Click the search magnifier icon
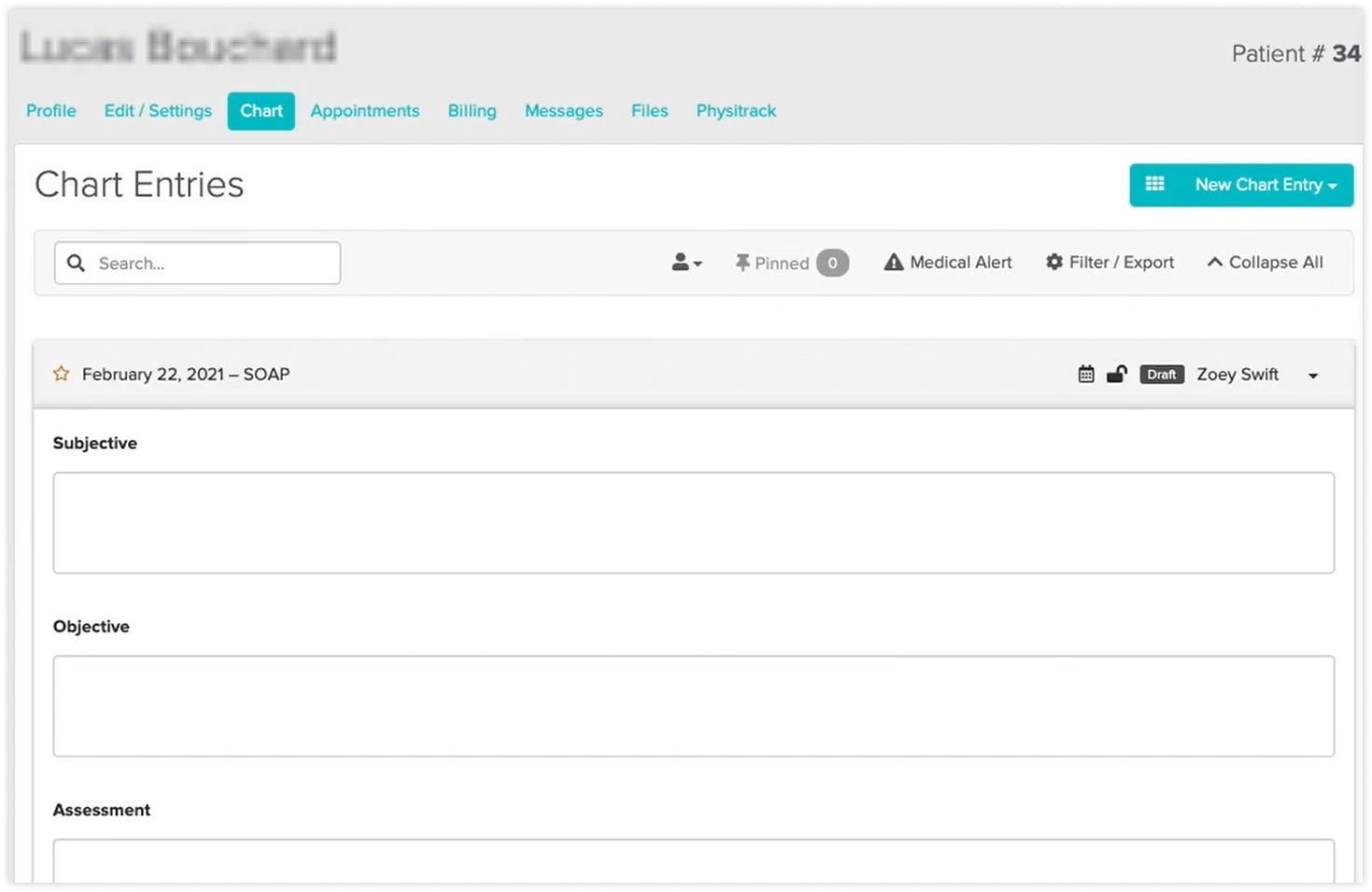 [76, 262]
